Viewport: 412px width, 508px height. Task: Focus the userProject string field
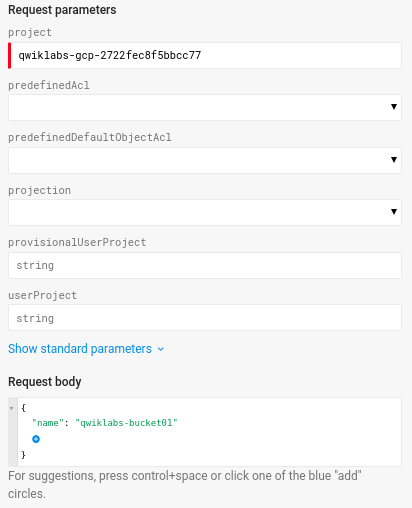205,318
